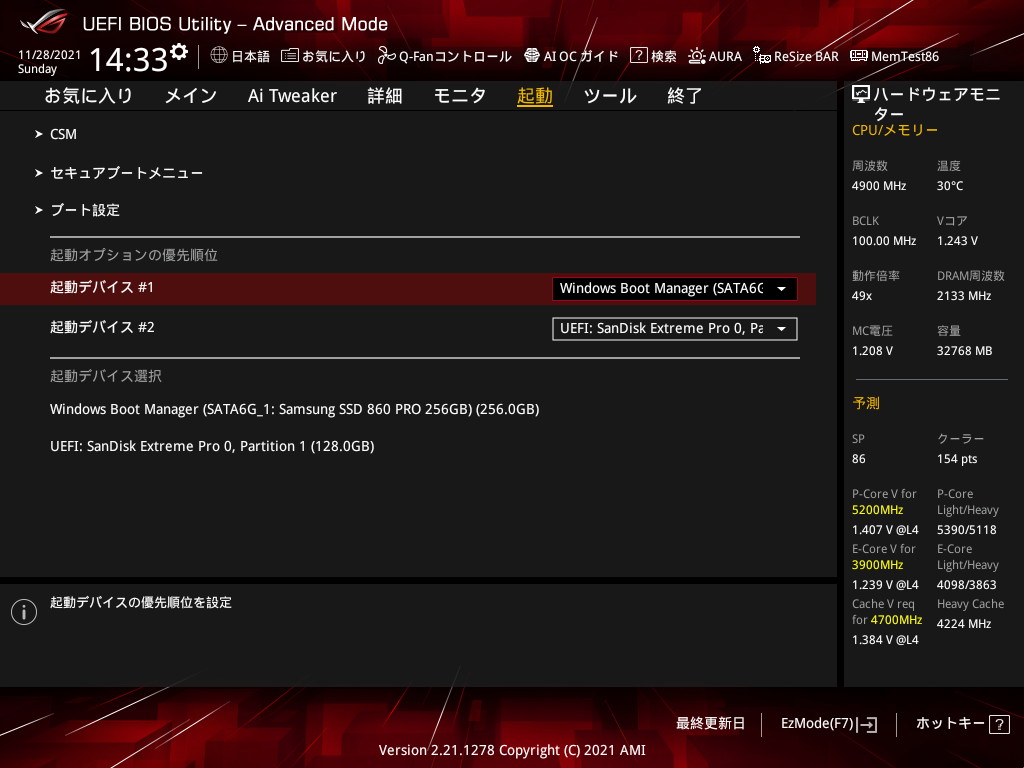Click the 3900MHz E-Core value
1024x768 pixels.
click(x=877, y=565)
